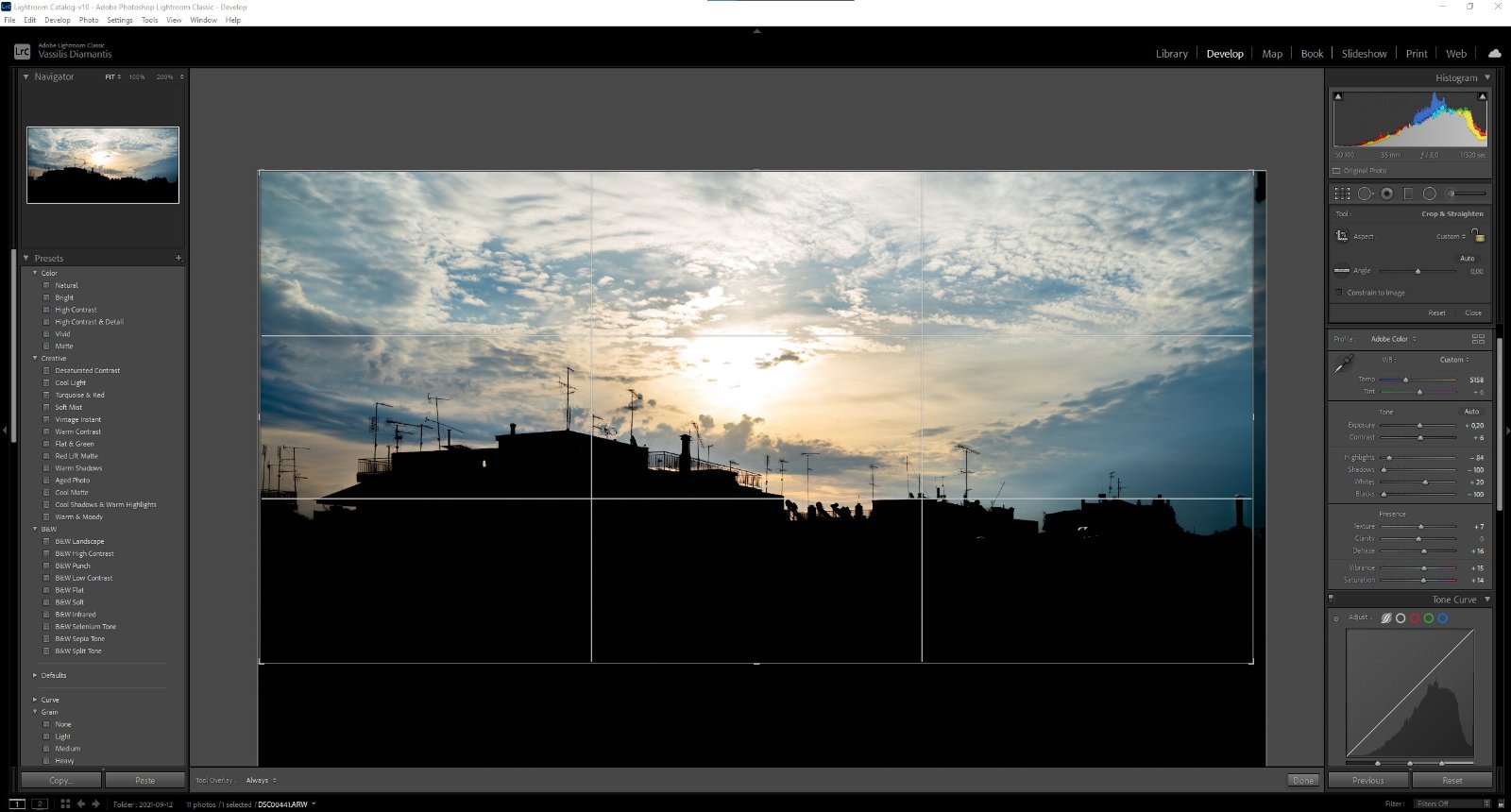Screen dimensions: 1511x812
Task: Expand the Curve preset group
Action: click(35, 700)
